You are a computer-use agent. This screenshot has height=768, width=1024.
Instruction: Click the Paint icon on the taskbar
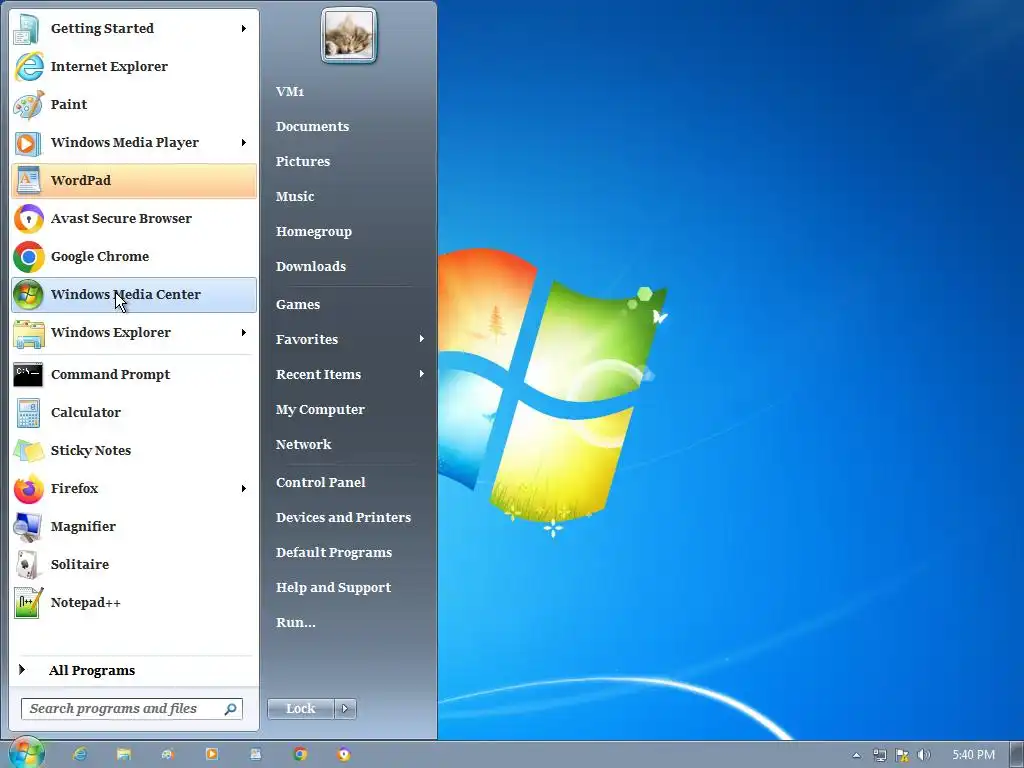tap(168, 754)
